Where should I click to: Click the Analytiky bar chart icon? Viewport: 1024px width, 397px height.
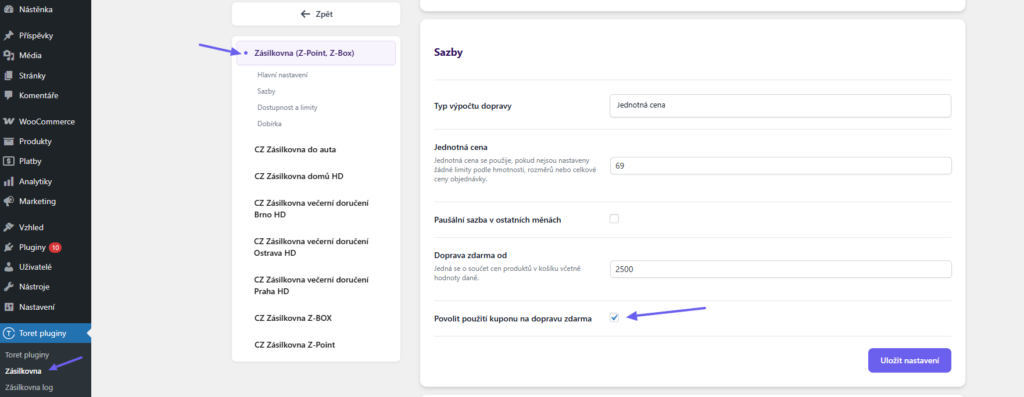[x=9, y=182]
